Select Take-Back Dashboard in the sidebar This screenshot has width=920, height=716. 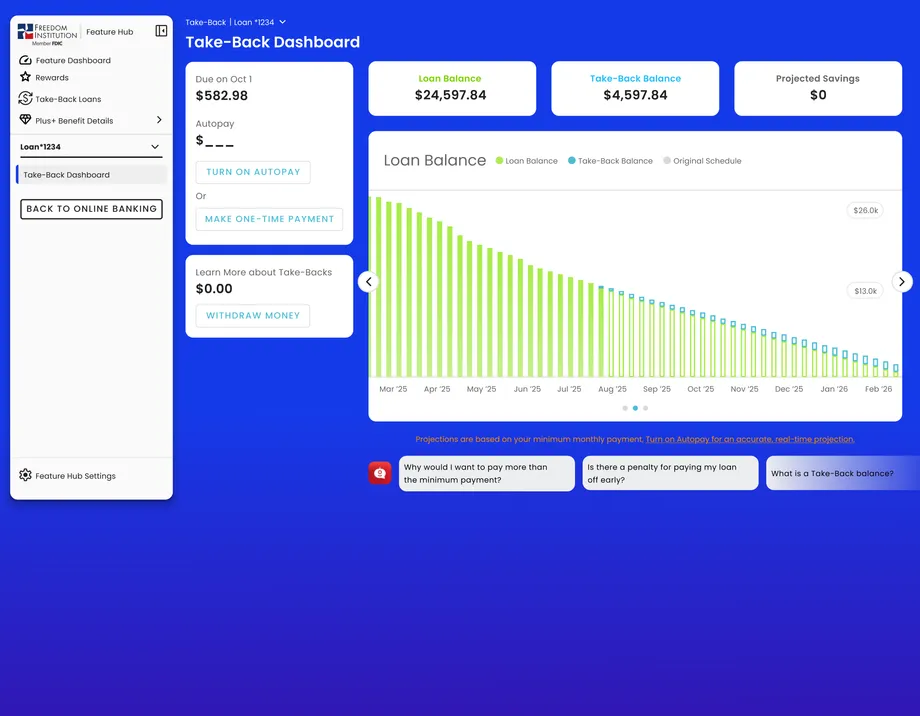click(91, 175)
